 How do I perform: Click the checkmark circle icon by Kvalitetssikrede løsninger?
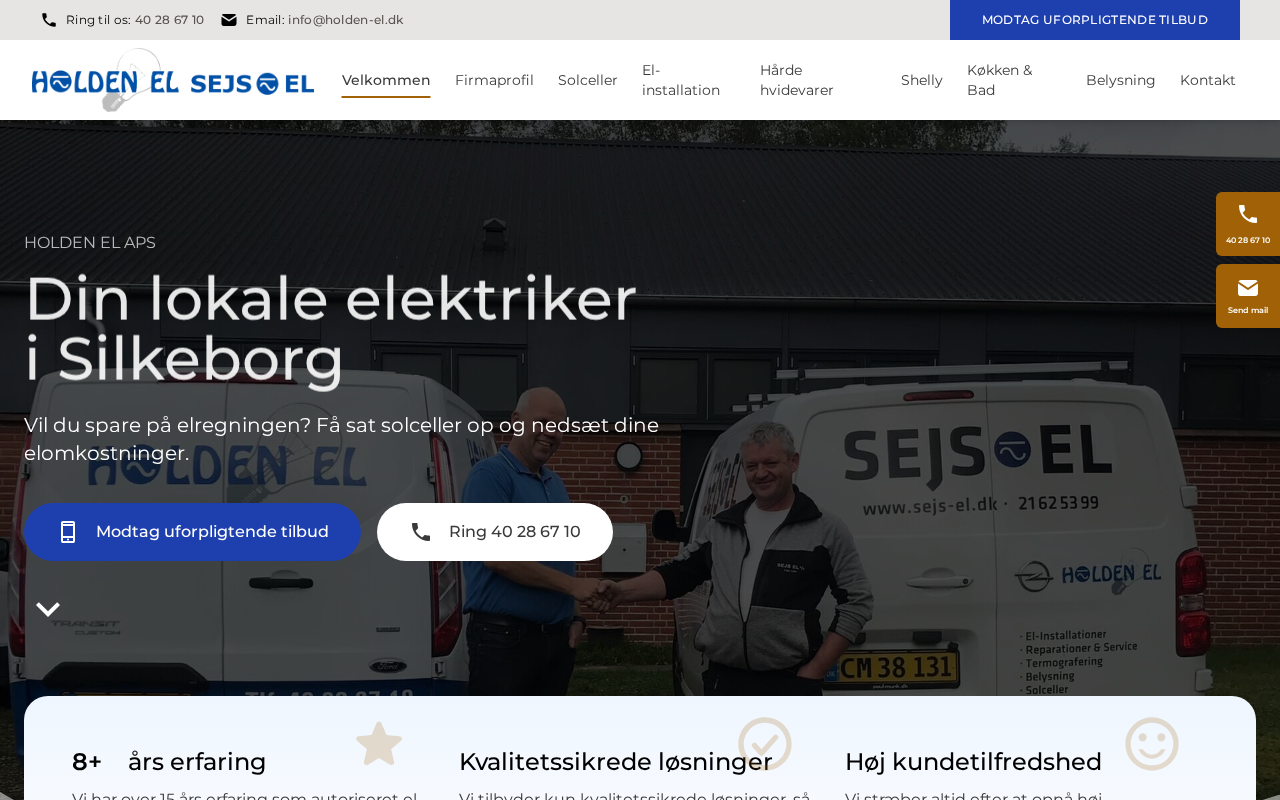[x=765, y=744]
